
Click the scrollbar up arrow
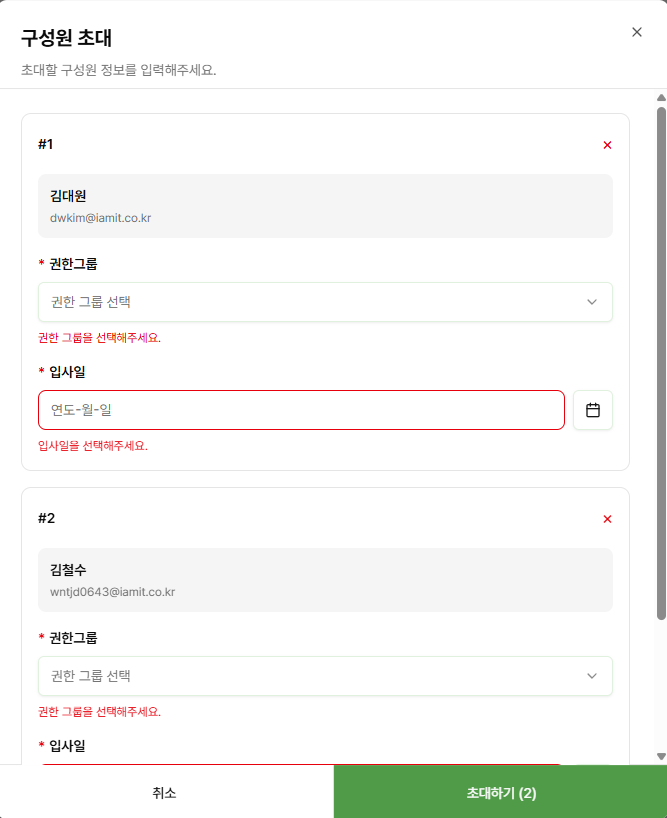[x=661, y=98]
